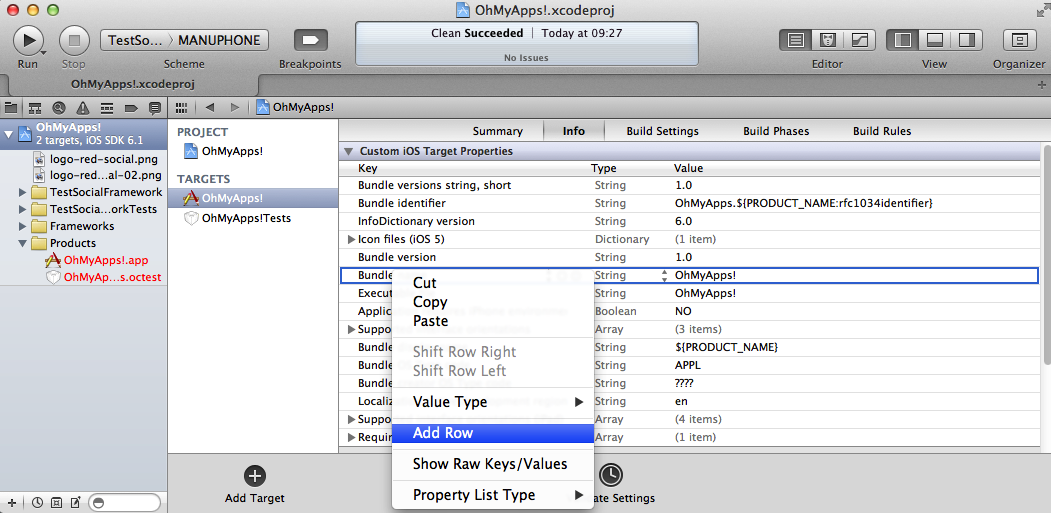Show the Issue navigator warning icon
The width and height of the screenshot is (1051, 513).
82,107
